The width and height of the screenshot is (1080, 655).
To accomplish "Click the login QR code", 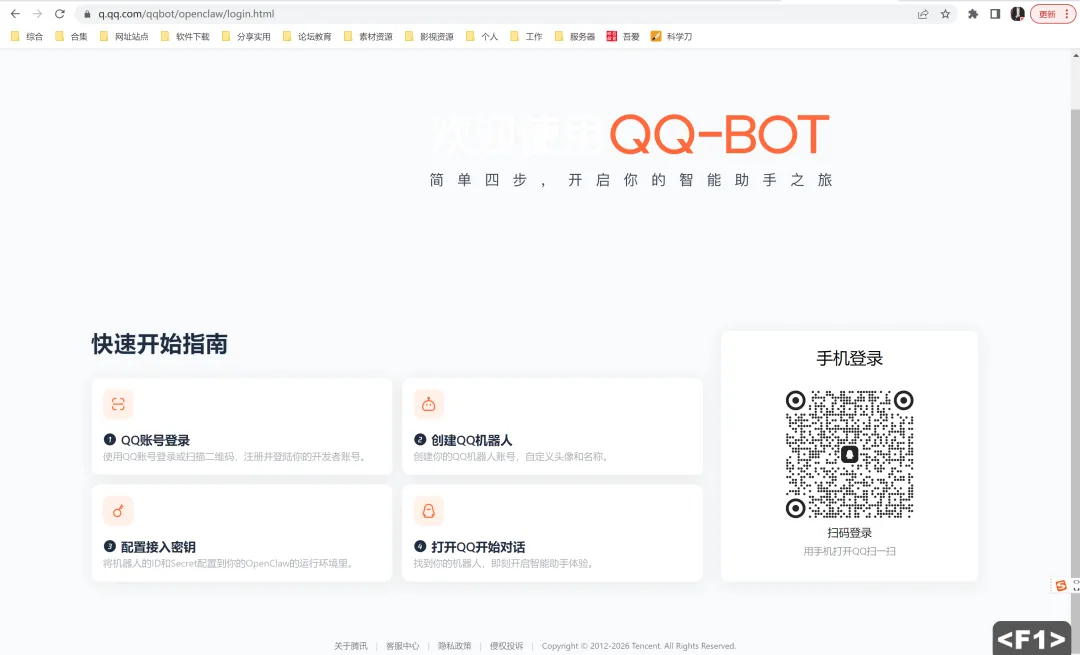I will (849, 455).
